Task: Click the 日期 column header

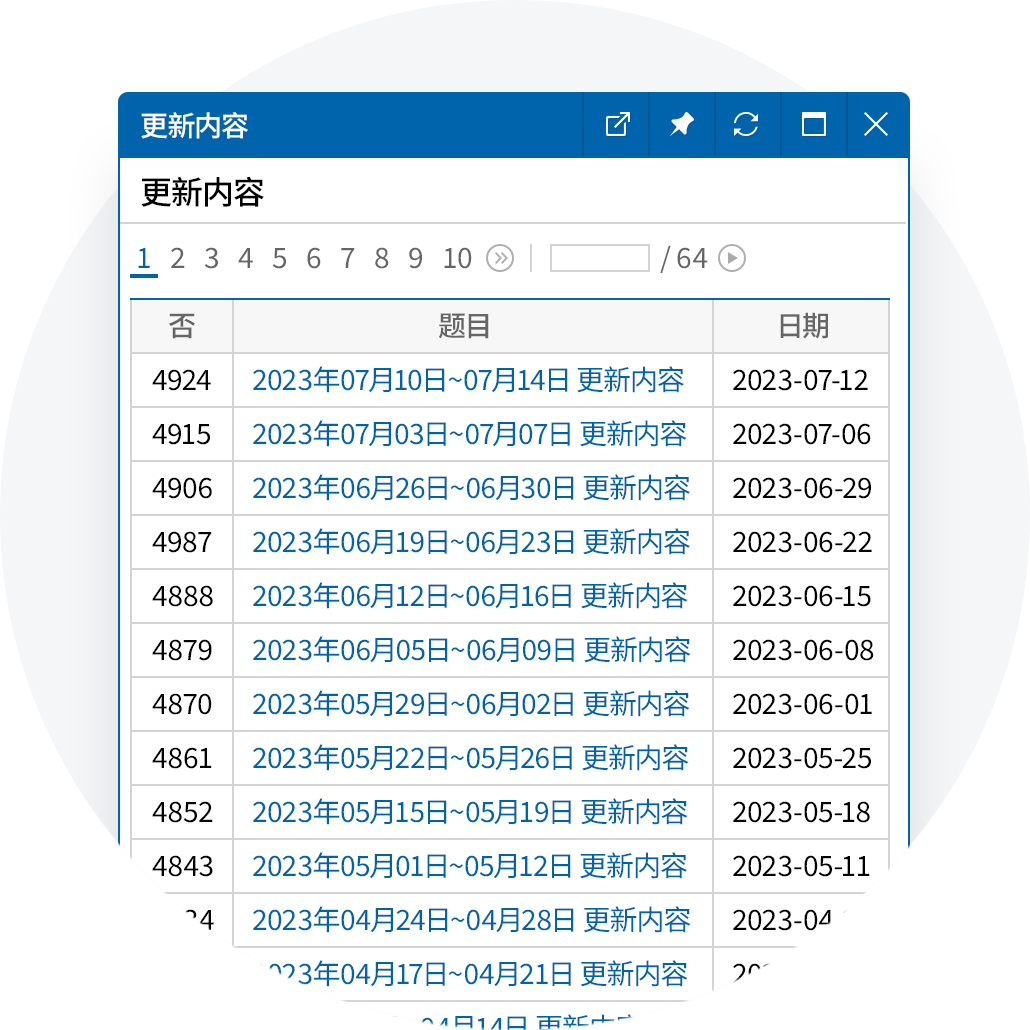Action: pyautogui.click(x=803, y=326)
